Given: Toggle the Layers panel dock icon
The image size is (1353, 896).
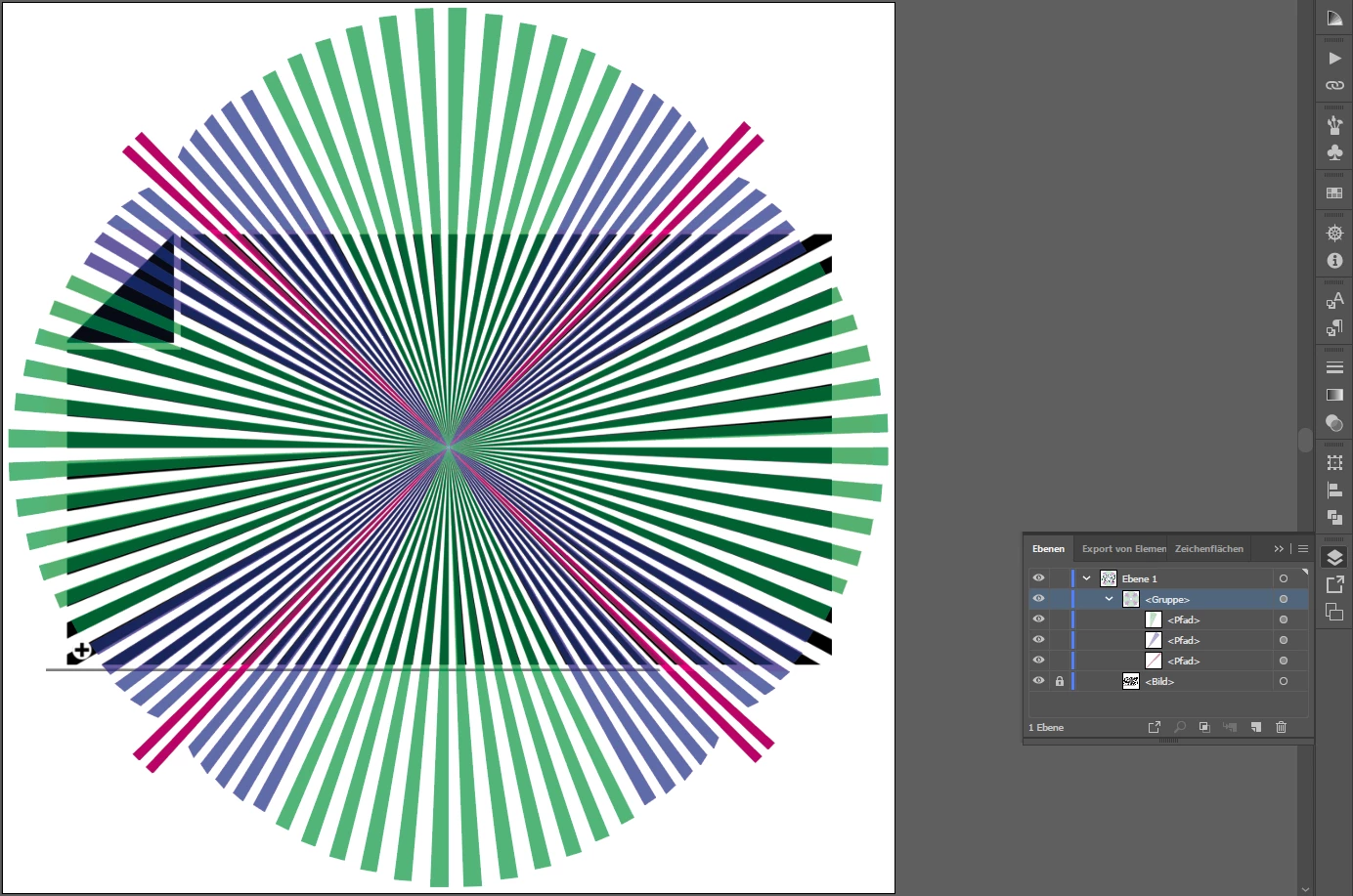Looking at the screenshot, I should pyautogui.click(x=1334, y=558).
